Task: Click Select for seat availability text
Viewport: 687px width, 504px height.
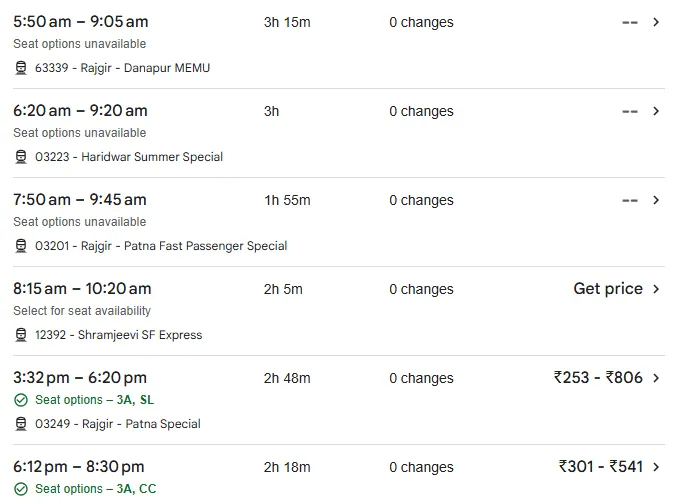Action: coord(82,311)
